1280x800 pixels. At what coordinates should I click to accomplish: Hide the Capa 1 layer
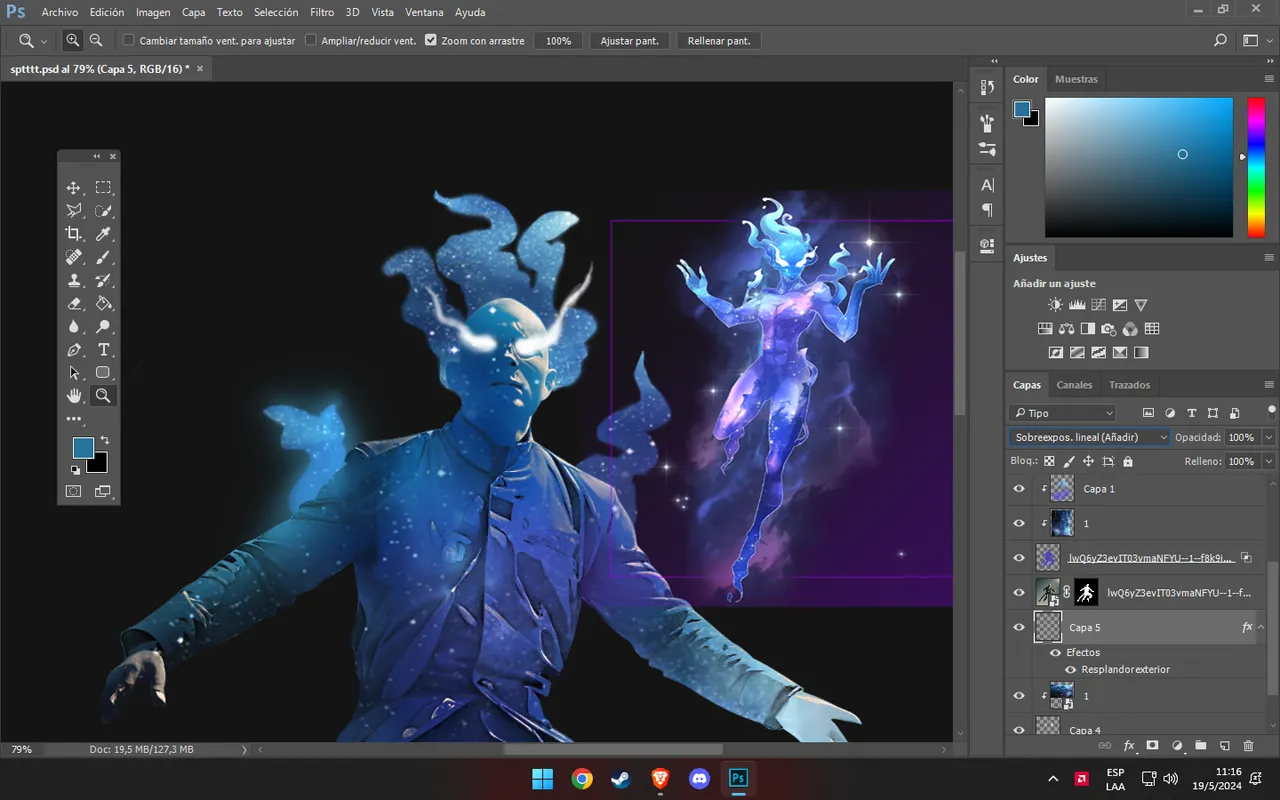(x=1019, y=489)
